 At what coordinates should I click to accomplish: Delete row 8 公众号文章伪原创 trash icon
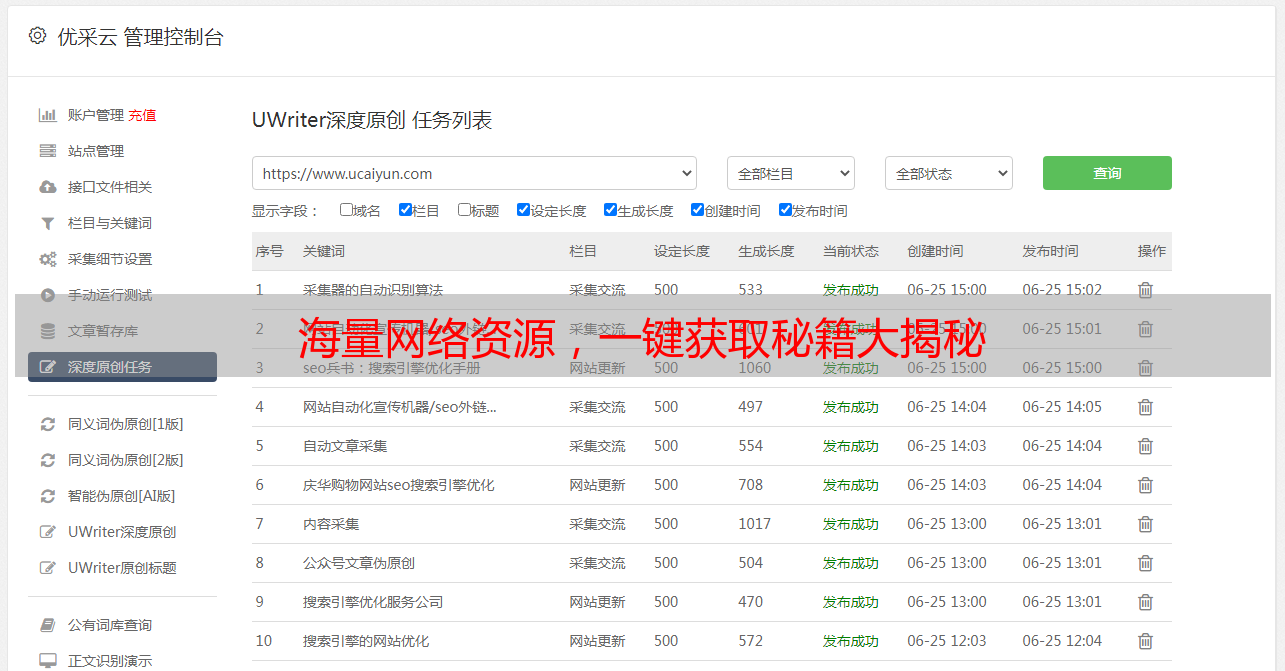click(1145, 563)
